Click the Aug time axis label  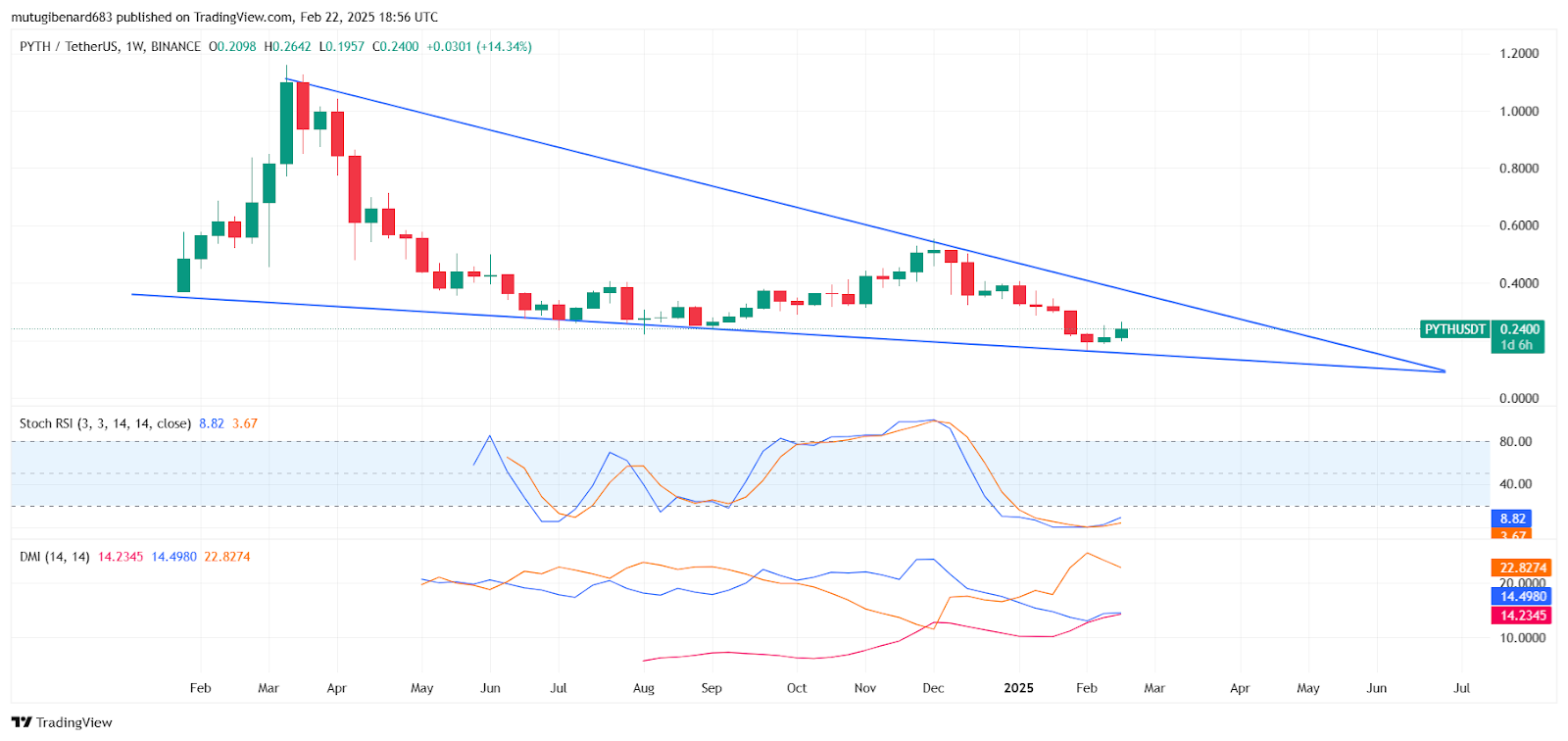tap(644, 688)
